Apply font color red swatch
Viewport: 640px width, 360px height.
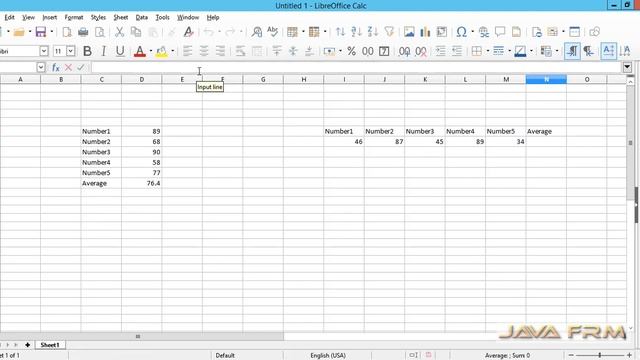(x=140, y=51)
